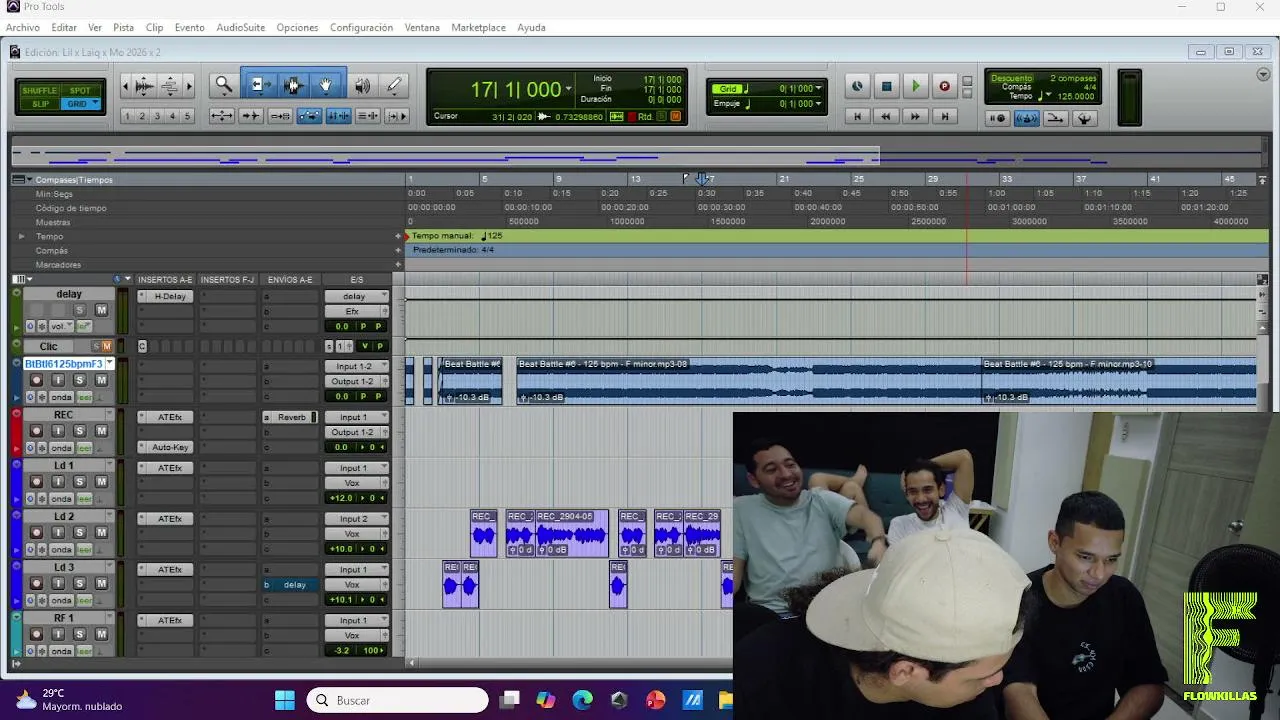Image resolution: width=1280 pixels, height=720 pixels.
Task: Open Ld 2 track Input 2 selector
Action: (356, 519)
